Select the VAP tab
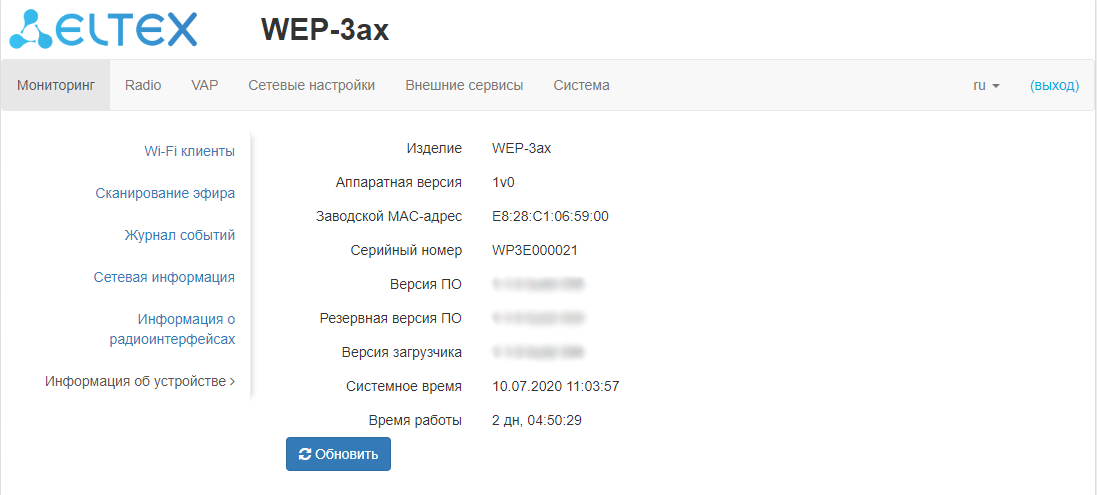1097x495 pixels. [205, 86]
